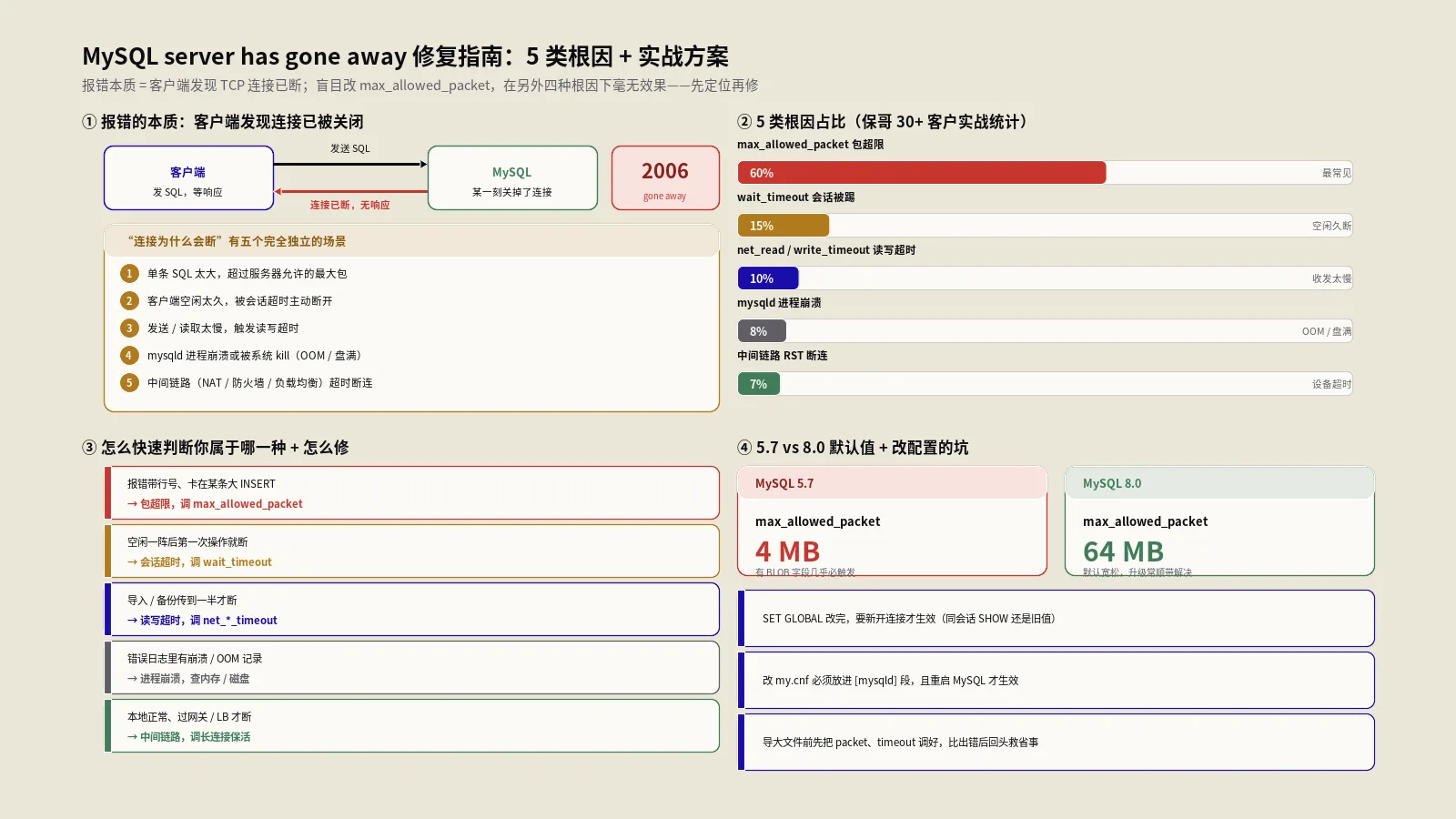Click the red '4 MB' value
Screen dimensions: 1456x819
point(787,551)
